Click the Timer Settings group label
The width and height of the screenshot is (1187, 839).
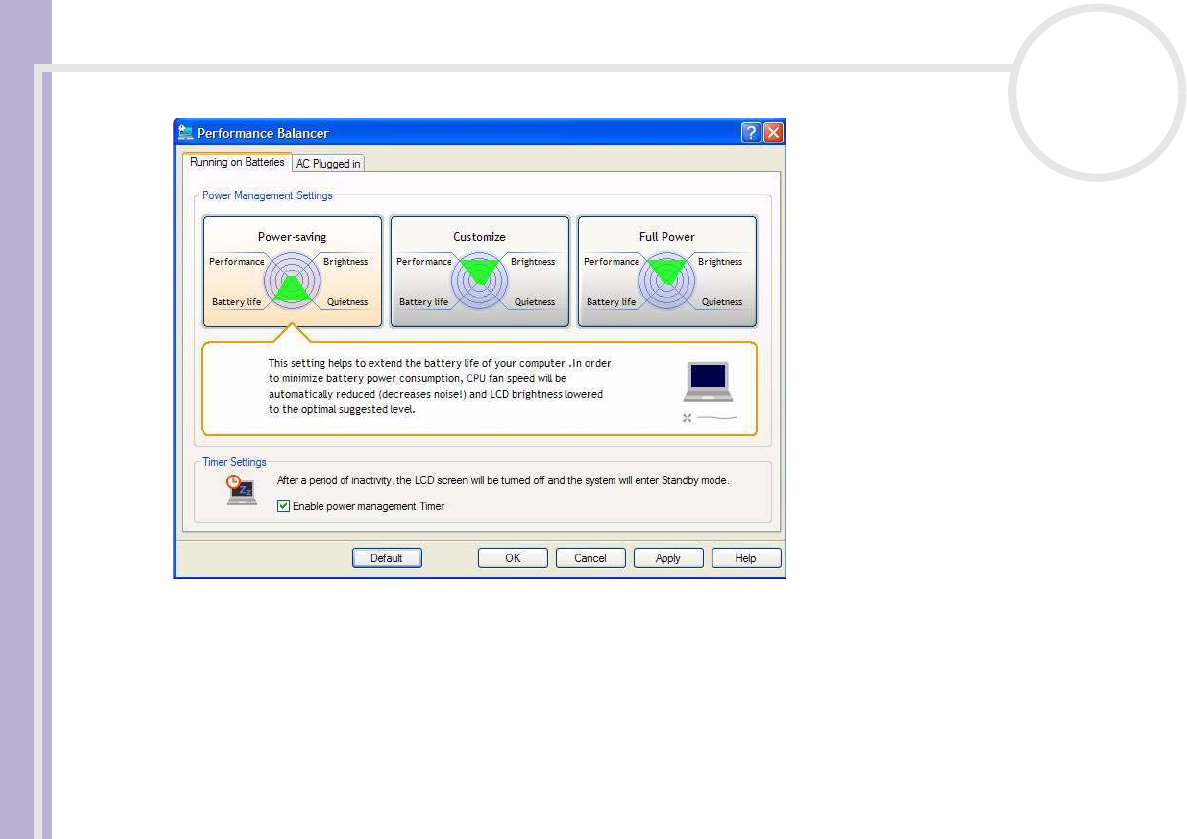pyautogui.click(x=235, y=462)
